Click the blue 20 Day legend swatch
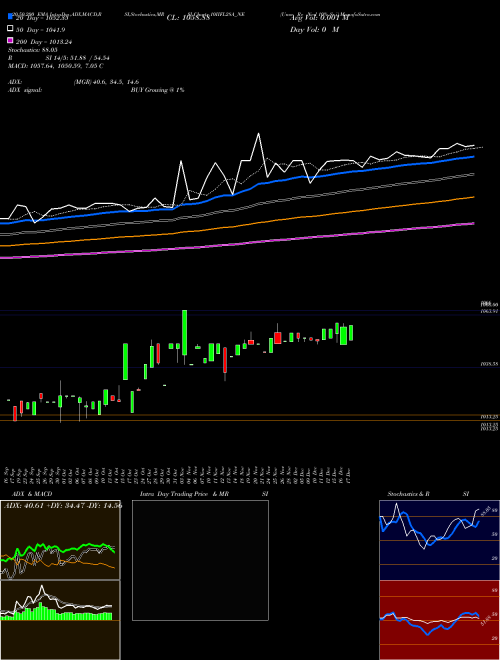Viewport: 500px width, 660px height. pyautogui.click(x=10, y=17)
